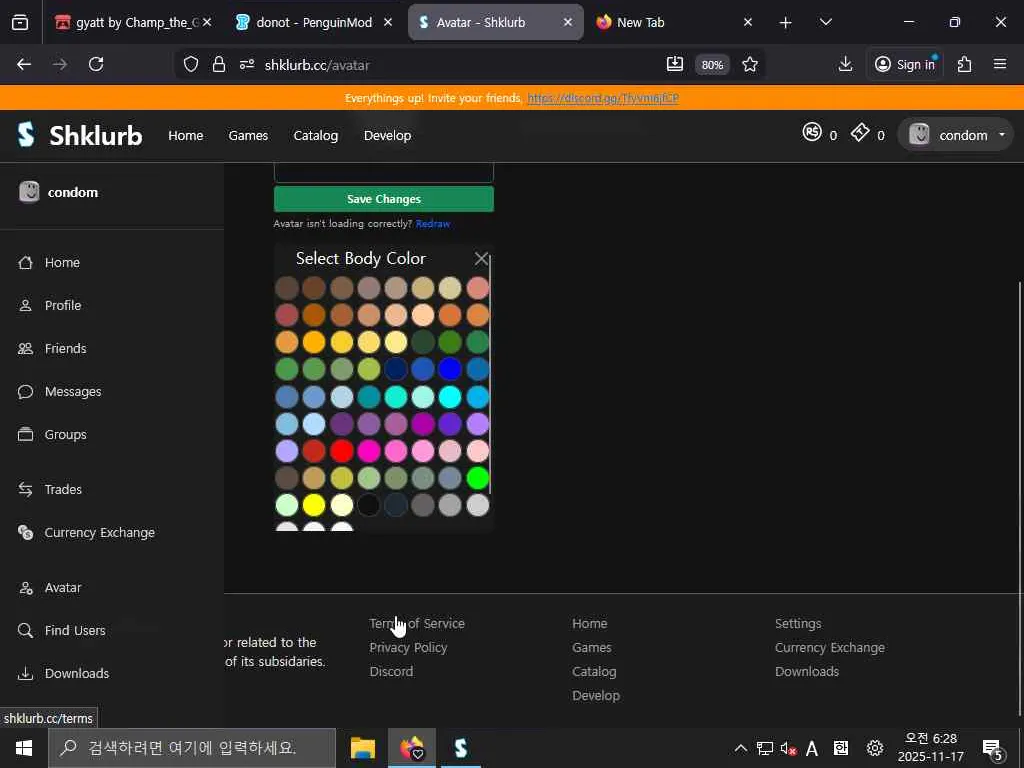
Task: Click the green Save Changes button
Action: pos(384,199)
